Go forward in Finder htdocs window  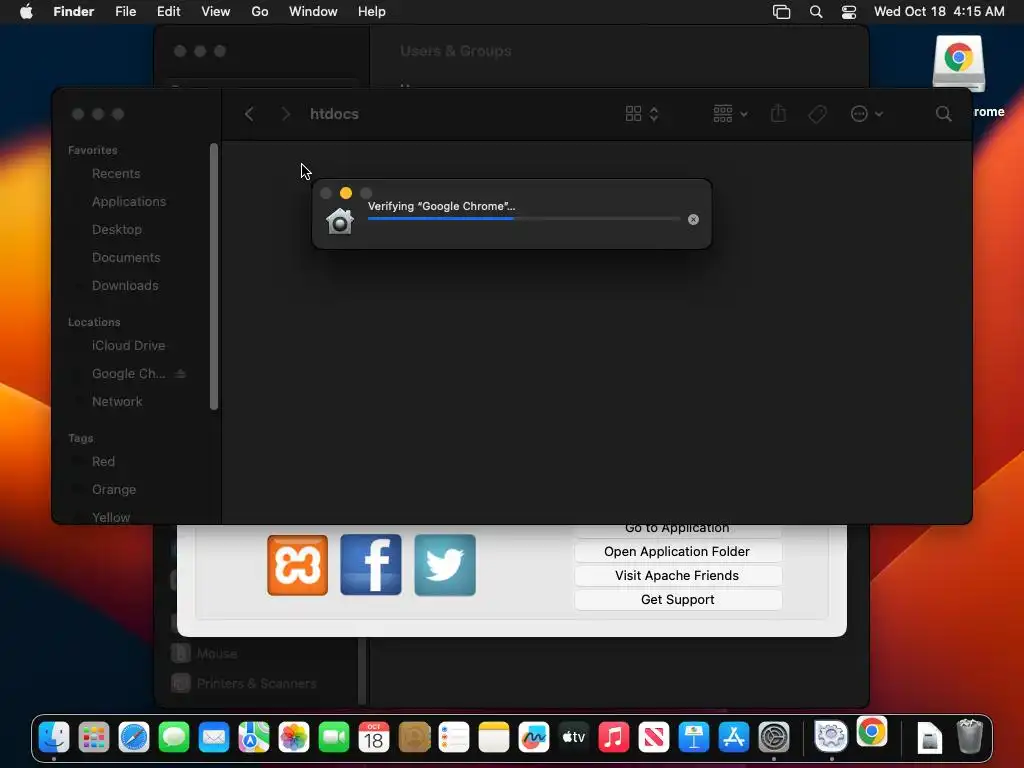(x=285, y=114)
